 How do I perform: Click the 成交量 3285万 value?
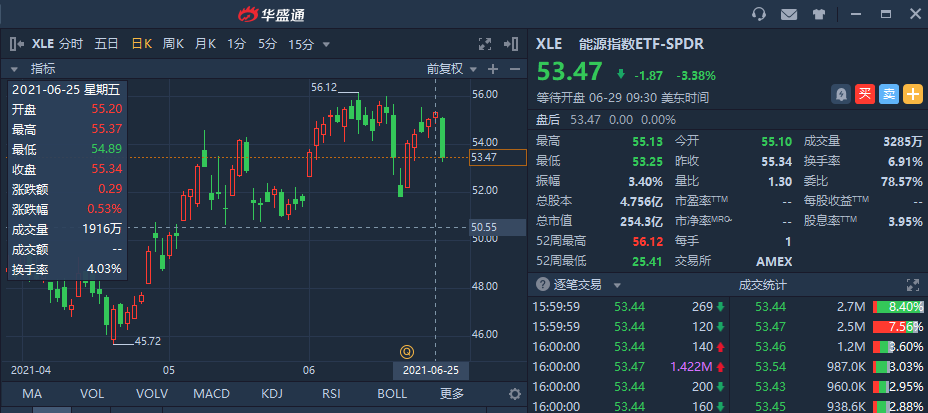pyautogui.click(x=903, y=141)
